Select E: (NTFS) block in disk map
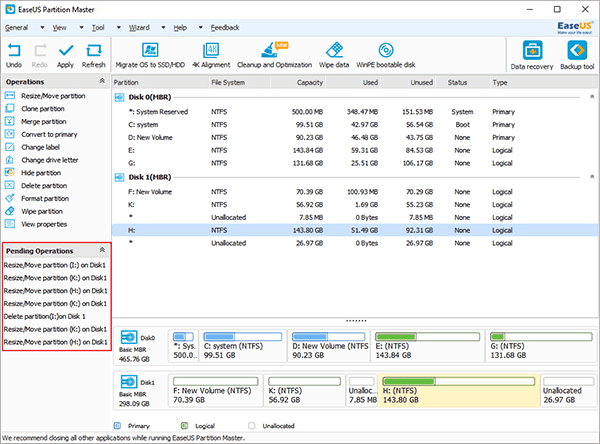Viewport: 600px width, 444px height. (428, 346)
